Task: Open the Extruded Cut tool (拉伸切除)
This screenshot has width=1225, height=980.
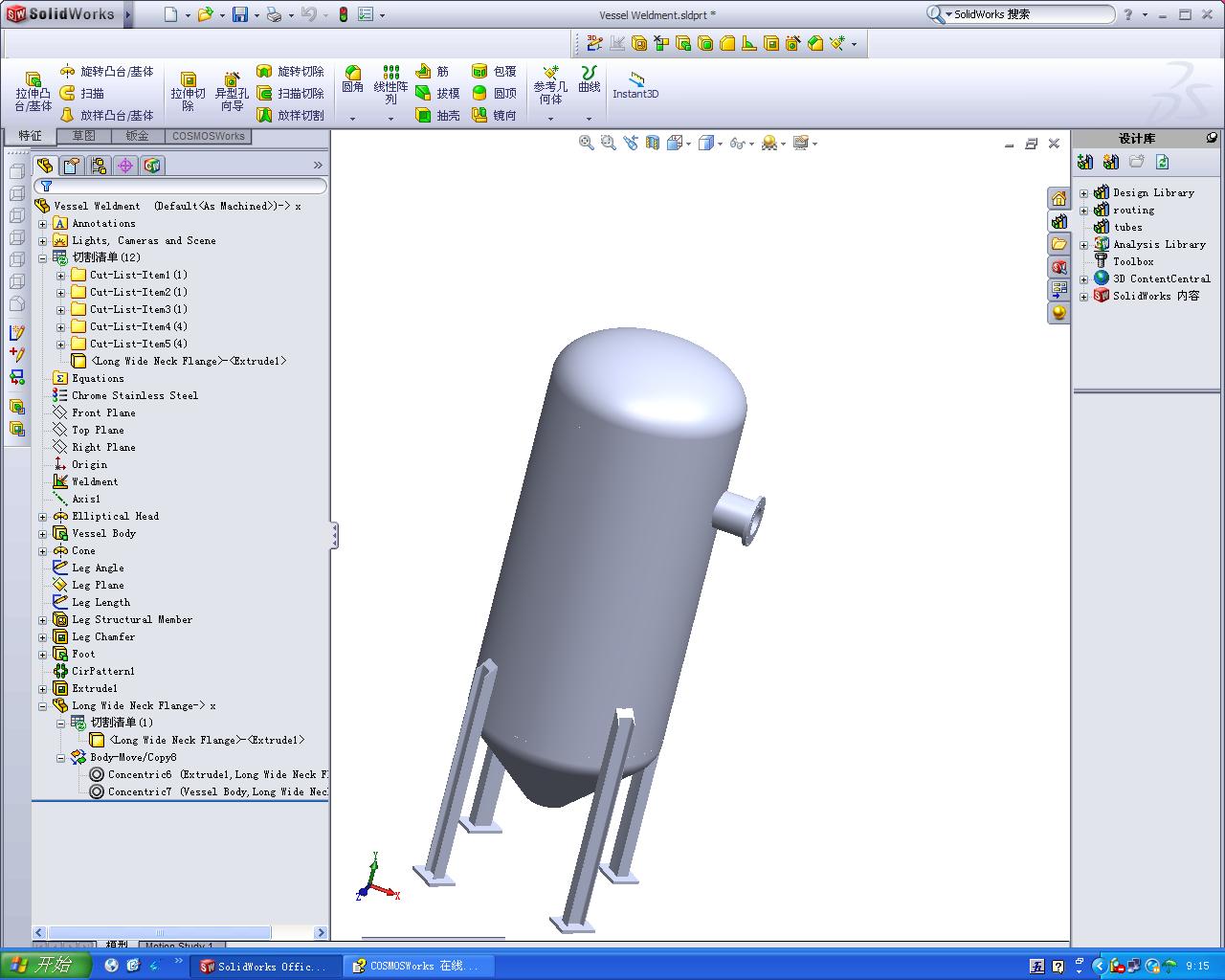Action: 189,93
